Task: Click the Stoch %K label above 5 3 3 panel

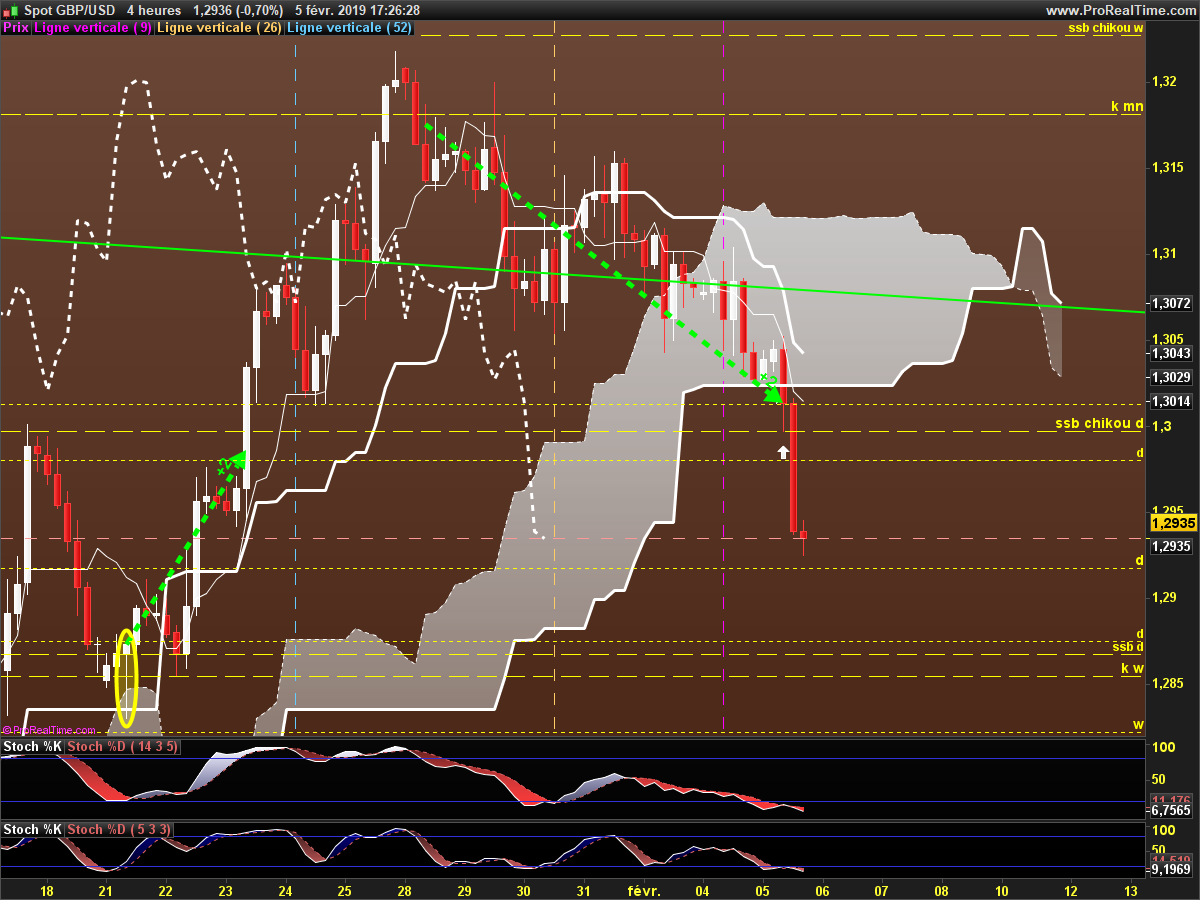Action: (x=33, y=829)
